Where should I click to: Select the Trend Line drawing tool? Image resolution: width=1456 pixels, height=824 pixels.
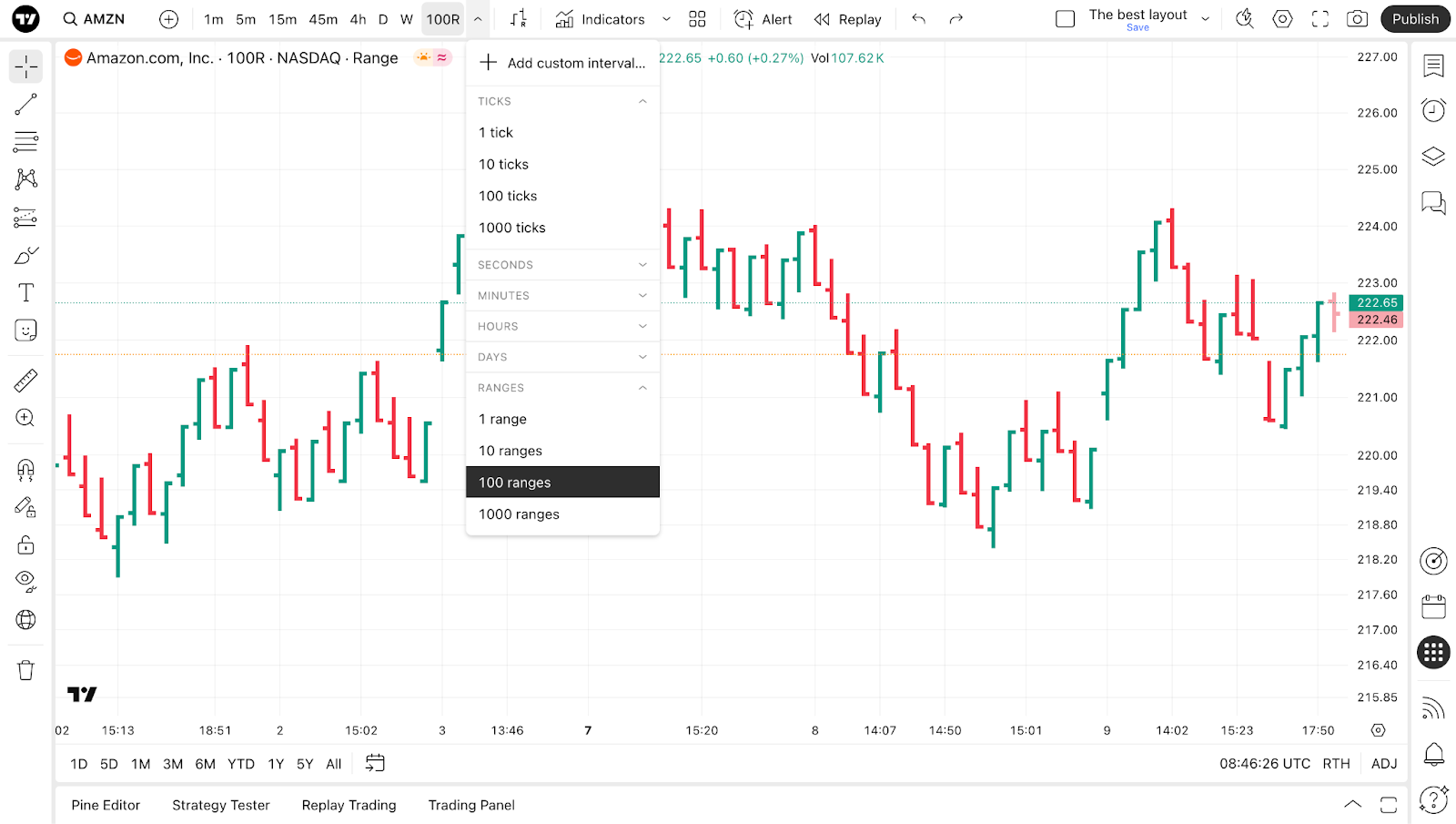(x=25, y=105)
